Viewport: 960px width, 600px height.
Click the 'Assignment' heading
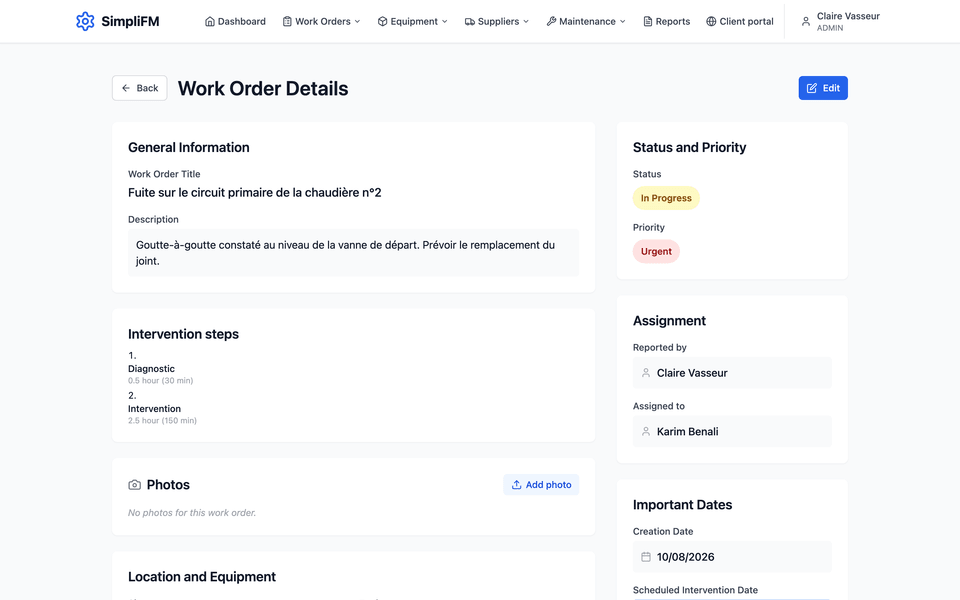coord(669,321)
